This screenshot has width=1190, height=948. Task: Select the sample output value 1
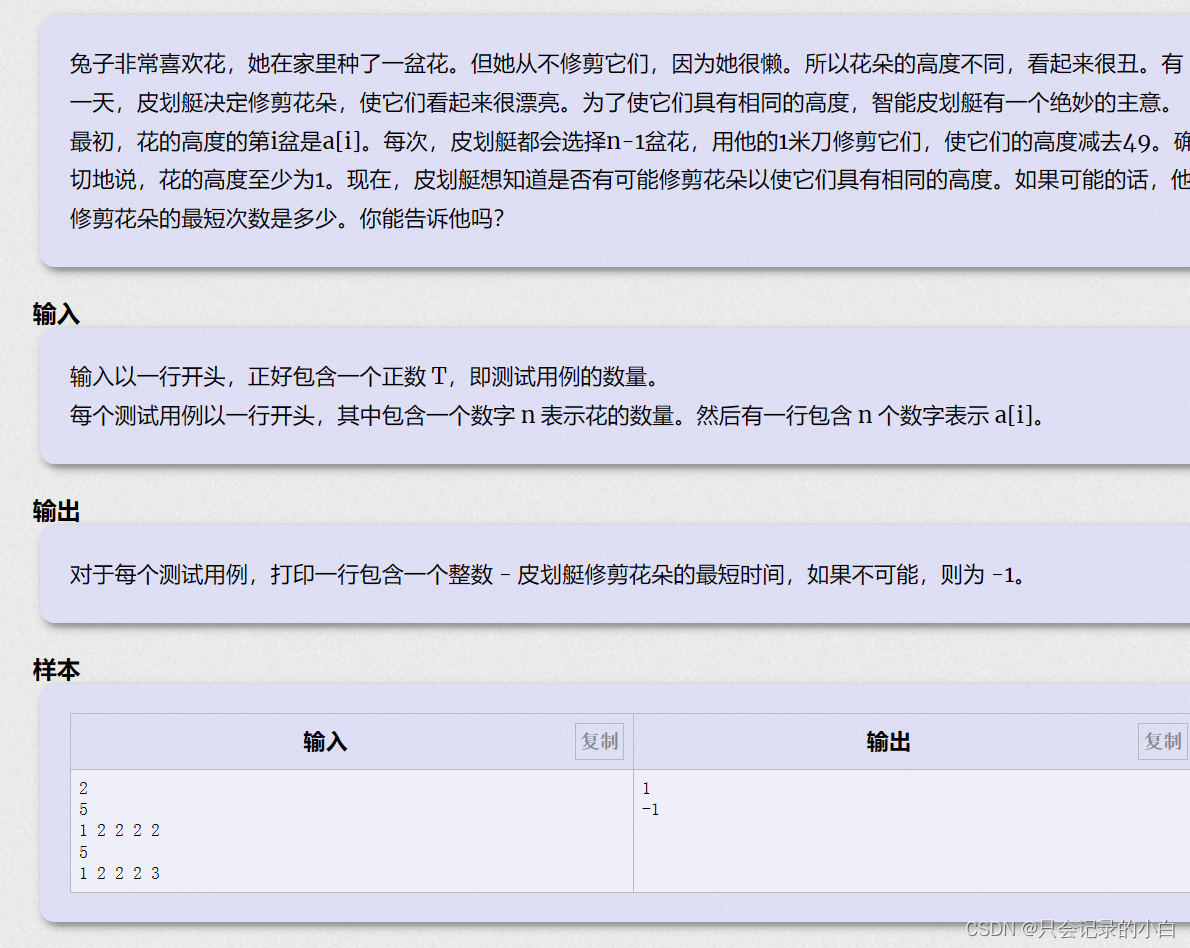tap(645, 788)
